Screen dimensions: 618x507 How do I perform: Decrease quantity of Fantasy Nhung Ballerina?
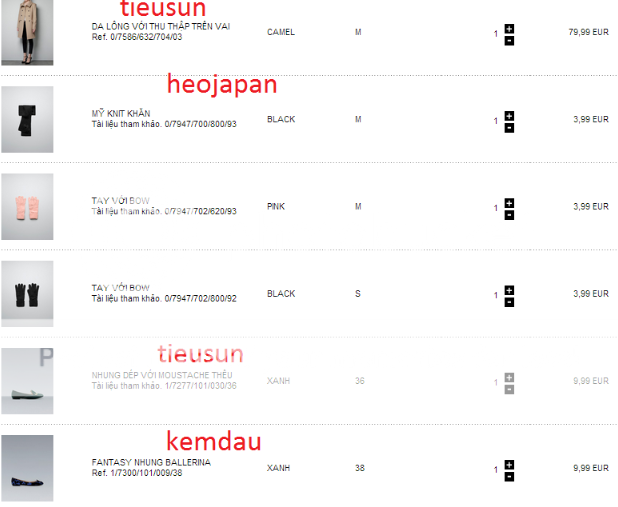point(509,477)
